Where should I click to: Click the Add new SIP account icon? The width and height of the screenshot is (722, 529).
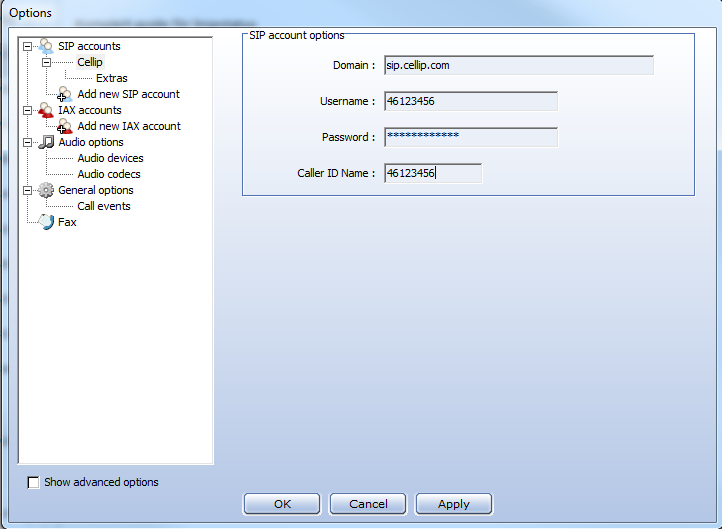[x=64, y=94]
